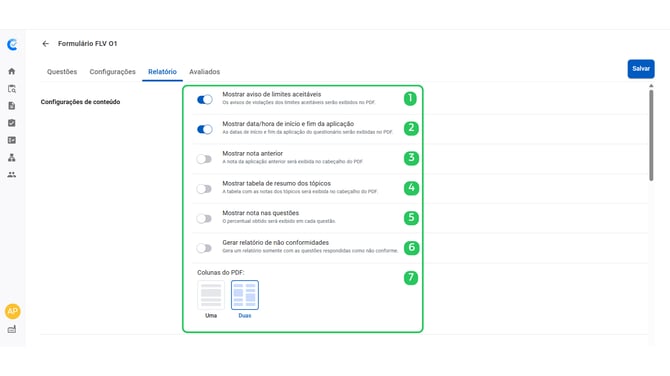Click the Colunas do PDF label
The width and height of the screenshot is (670, 376).
220,272
